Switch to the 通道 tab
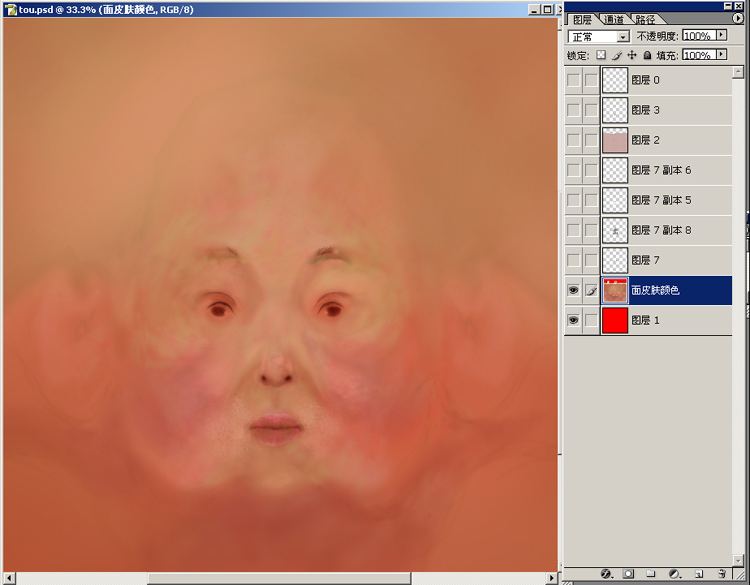Image resolution: width=750 pixels, height=585 pixels. [x=614, y=19]
